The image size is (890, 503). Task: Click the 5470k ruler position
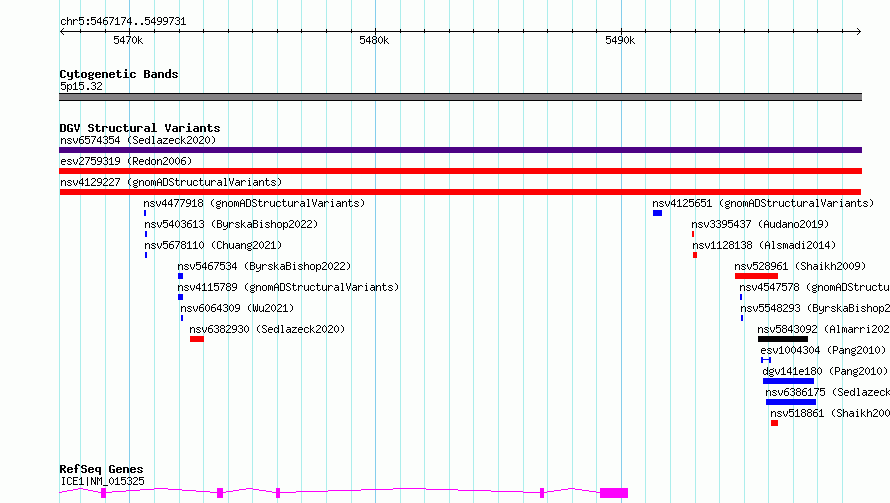point(128,40)
